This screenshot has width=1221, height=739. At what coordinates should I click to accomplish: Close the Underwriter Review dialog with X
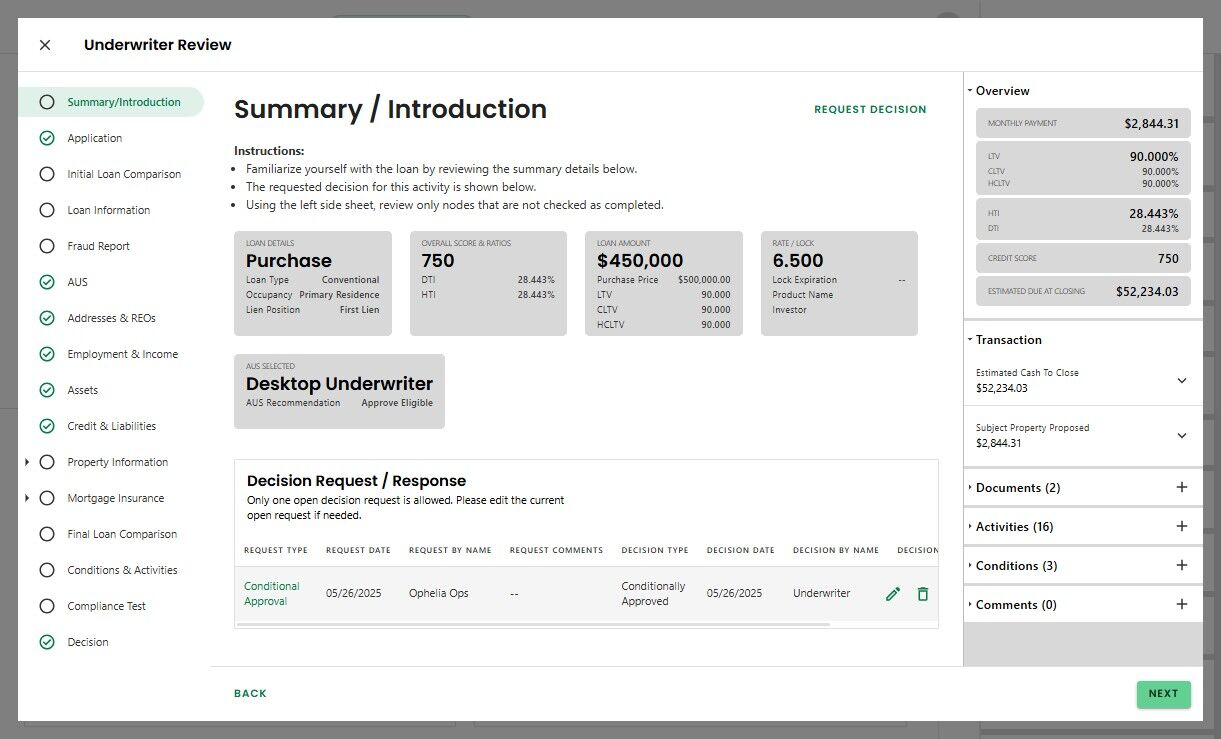click(x=45, y=45)
